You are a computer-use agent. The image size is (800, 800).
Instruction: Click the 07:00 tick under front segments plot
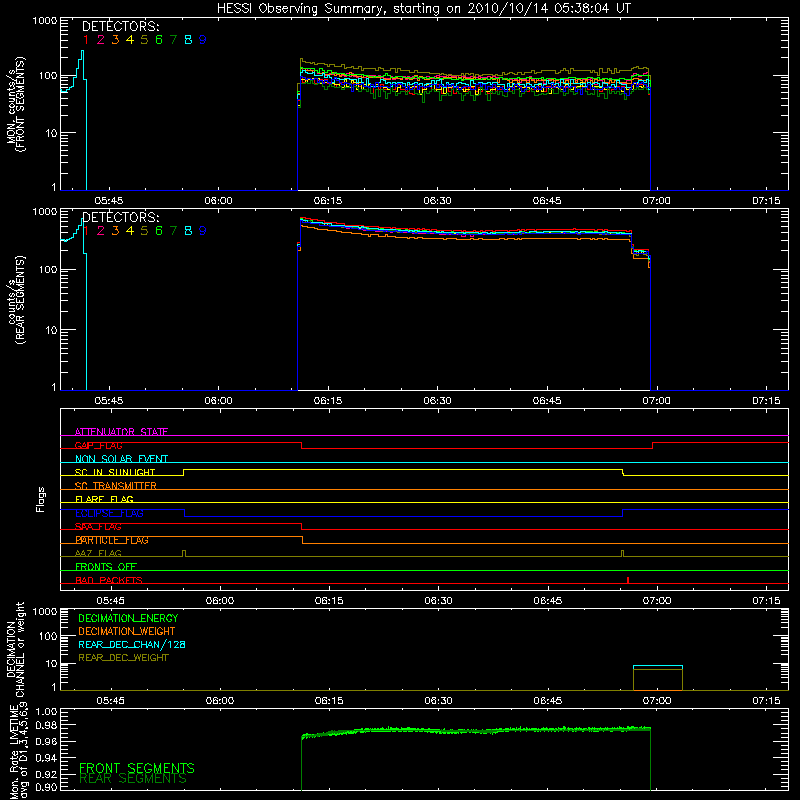(656, 201)
